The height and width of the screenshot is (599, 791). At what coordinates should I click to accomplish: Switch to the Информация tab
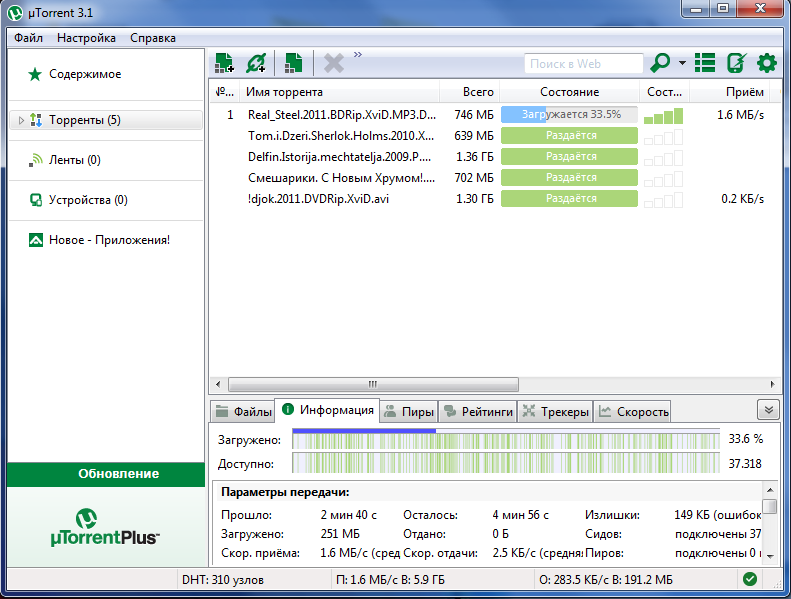tap(327, 409)
